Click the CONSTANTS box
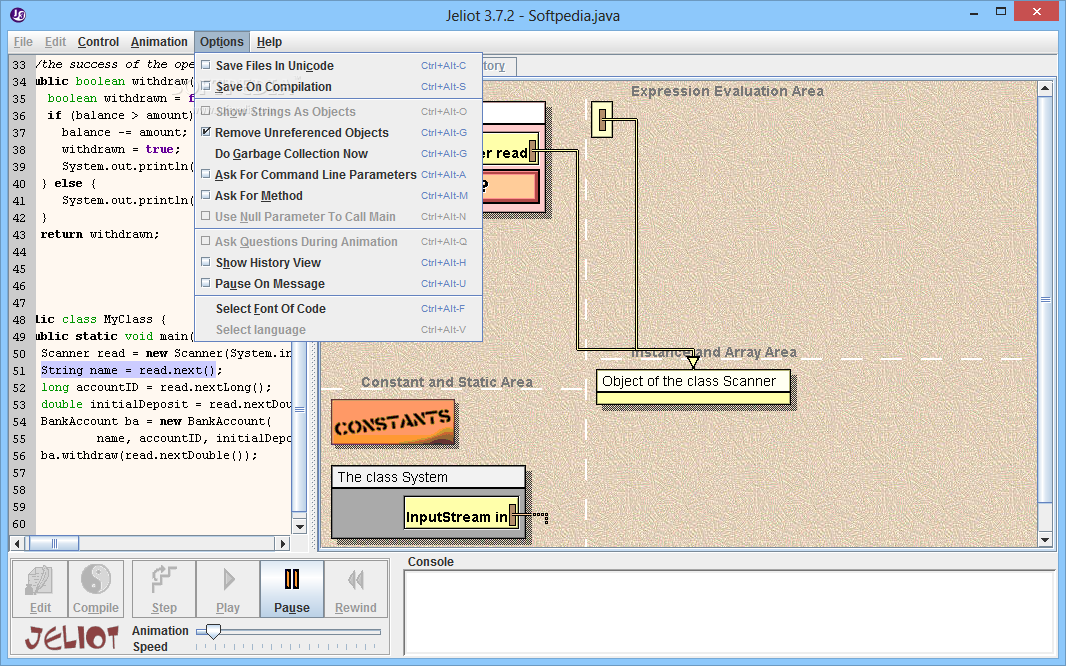Screen dimensions: 1066x666 393,422
